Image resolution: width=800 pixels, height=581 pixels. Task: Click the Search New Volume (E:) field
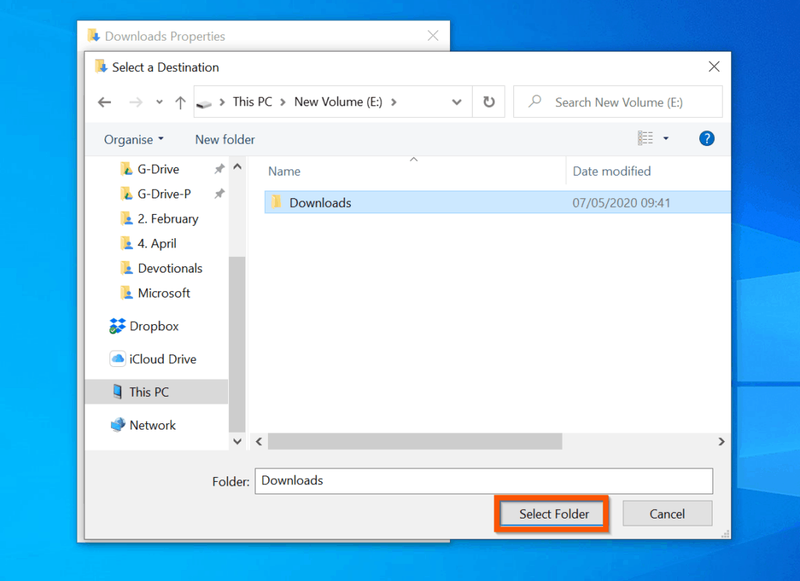618,102
